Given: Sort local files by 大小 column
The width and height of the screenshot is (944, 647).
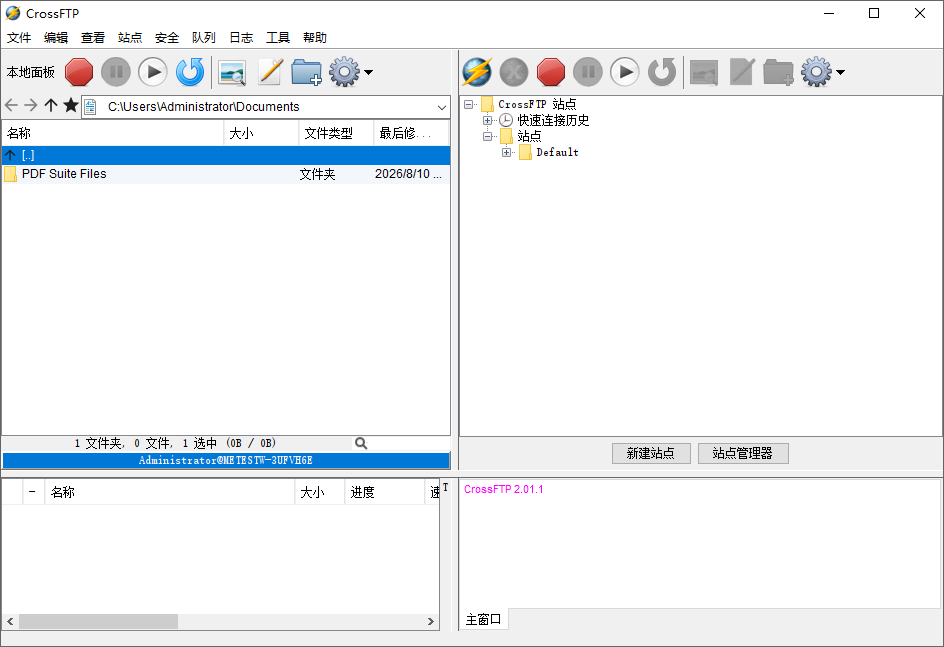Looking at the screenshot, I should click(261, 133).
